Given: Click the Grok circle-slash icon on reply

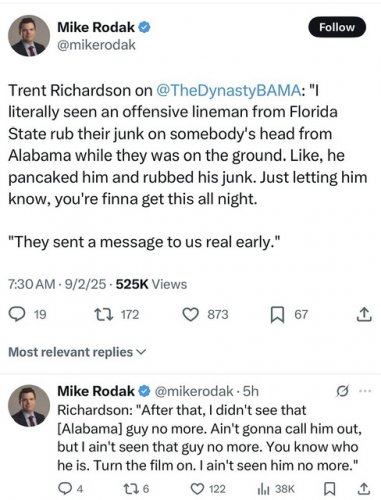Looking at the screenshot, I should point(343,391).
